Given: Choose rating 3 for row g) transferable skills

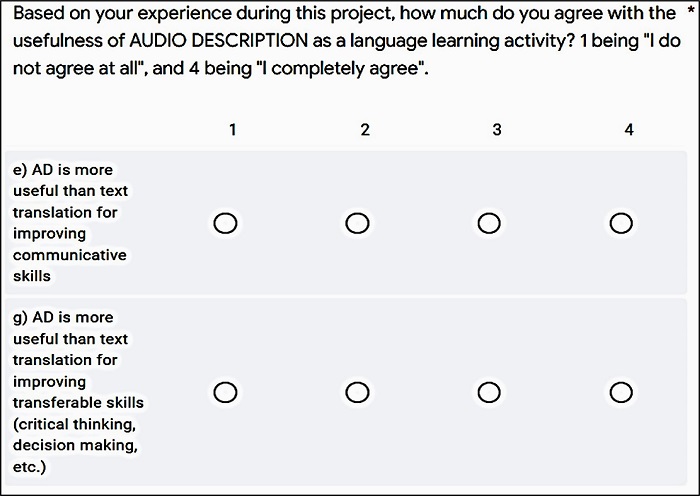Looking at the screenshot, I should point(489,391).
